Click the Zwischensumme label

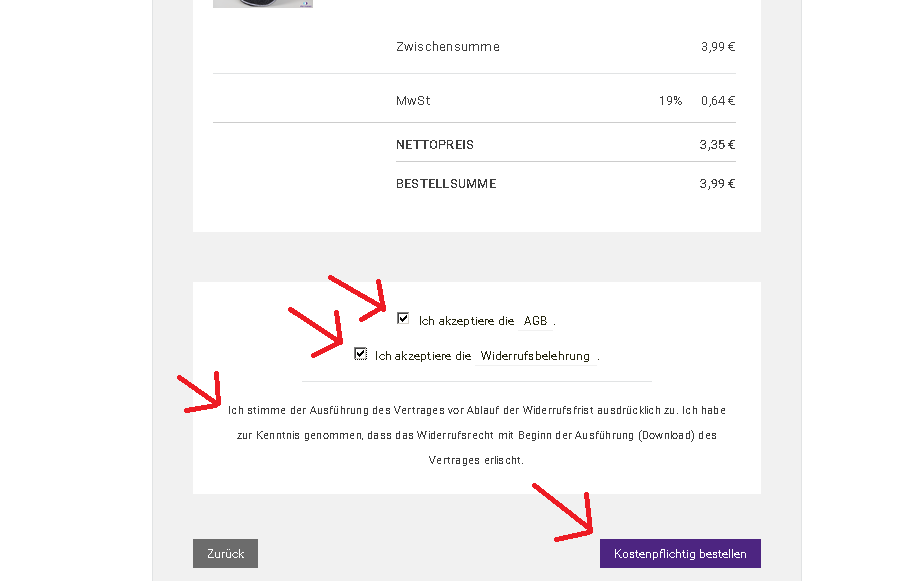click(447, 47)
